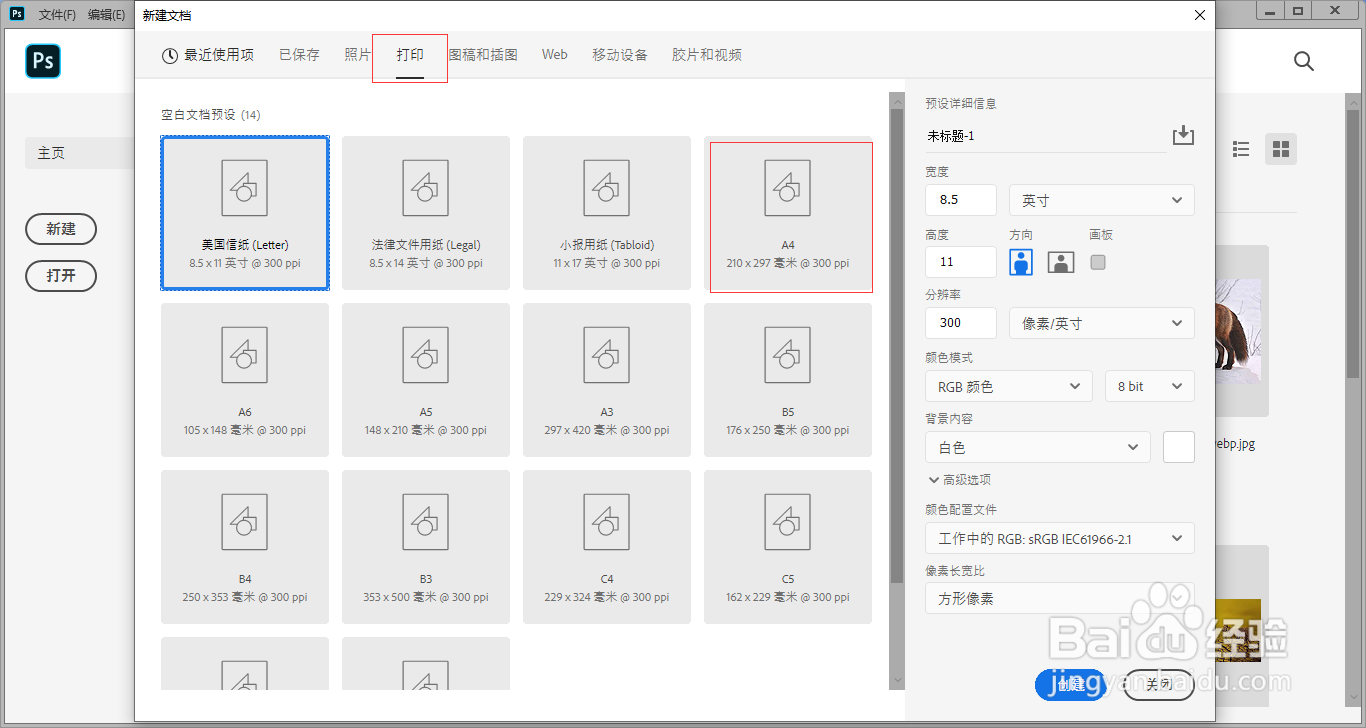Open the search icon in the top right
Screen dimensions: 1366x728
click(1303, 61)
